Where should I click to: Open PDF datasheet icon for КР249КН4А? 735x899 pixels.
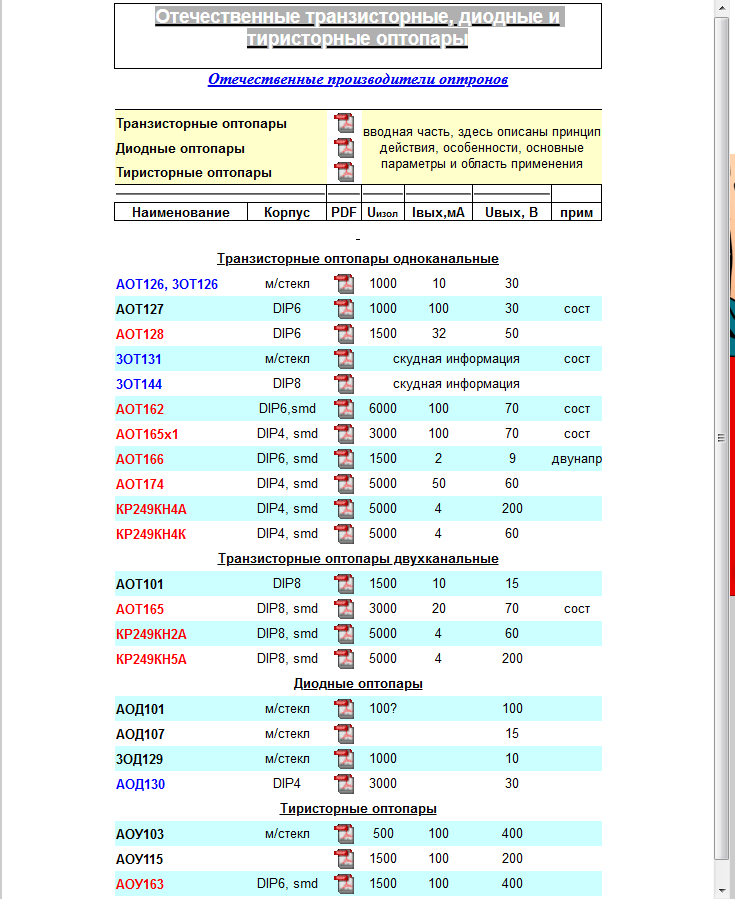tap(344, 509)
